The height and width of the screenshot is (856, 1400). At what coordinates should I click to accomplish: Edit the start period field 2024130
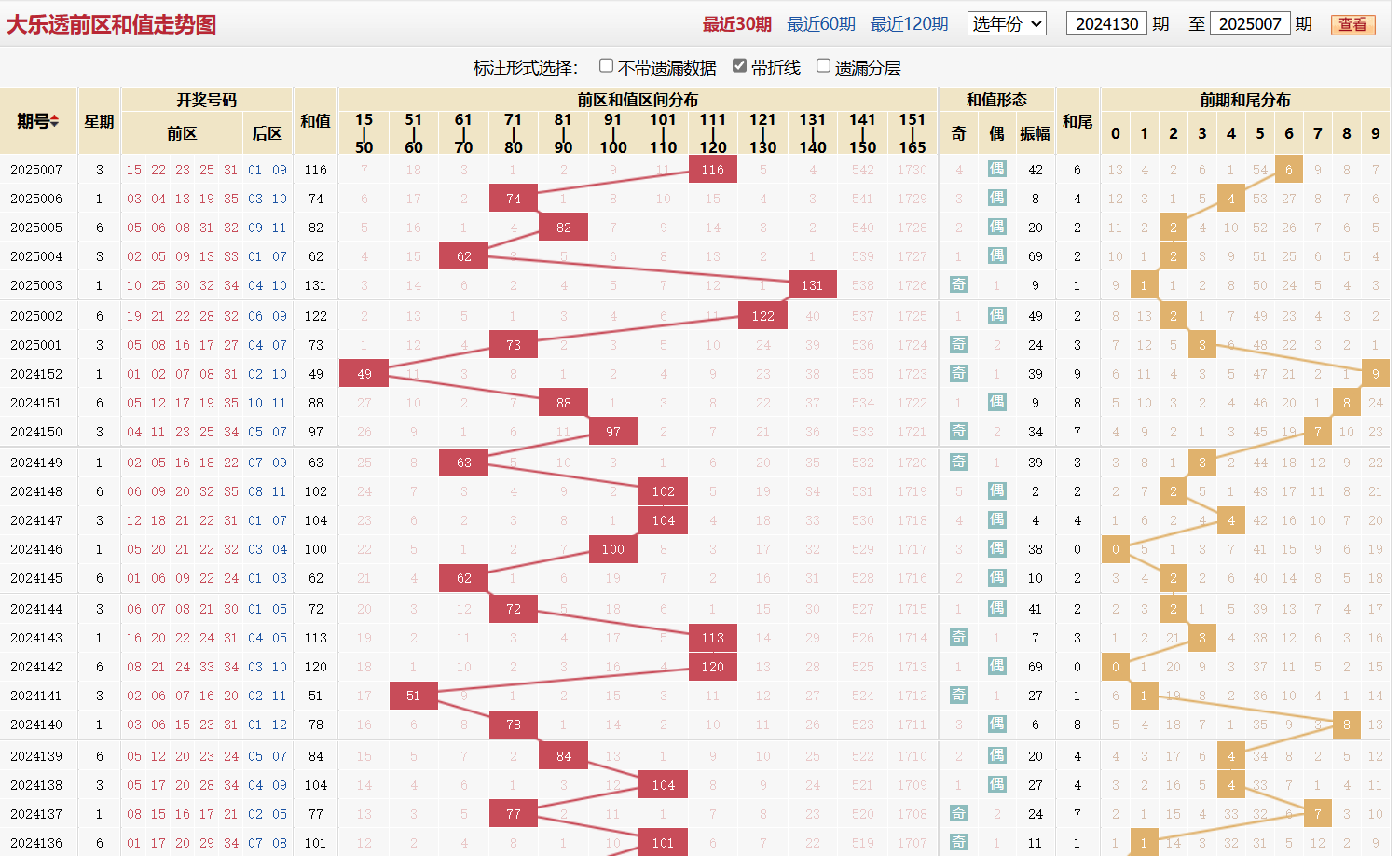tap(1107, 23)
